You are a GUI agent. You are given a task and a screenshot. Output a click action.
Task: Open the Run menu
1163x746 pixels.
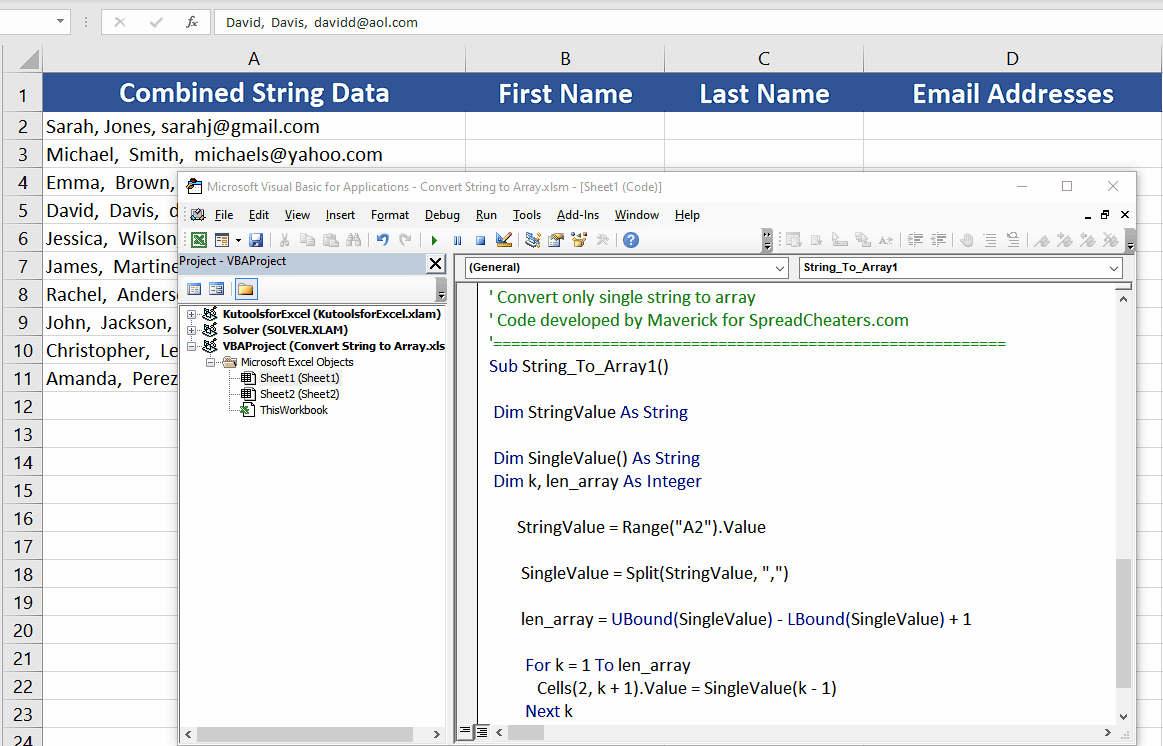[487, 215]
